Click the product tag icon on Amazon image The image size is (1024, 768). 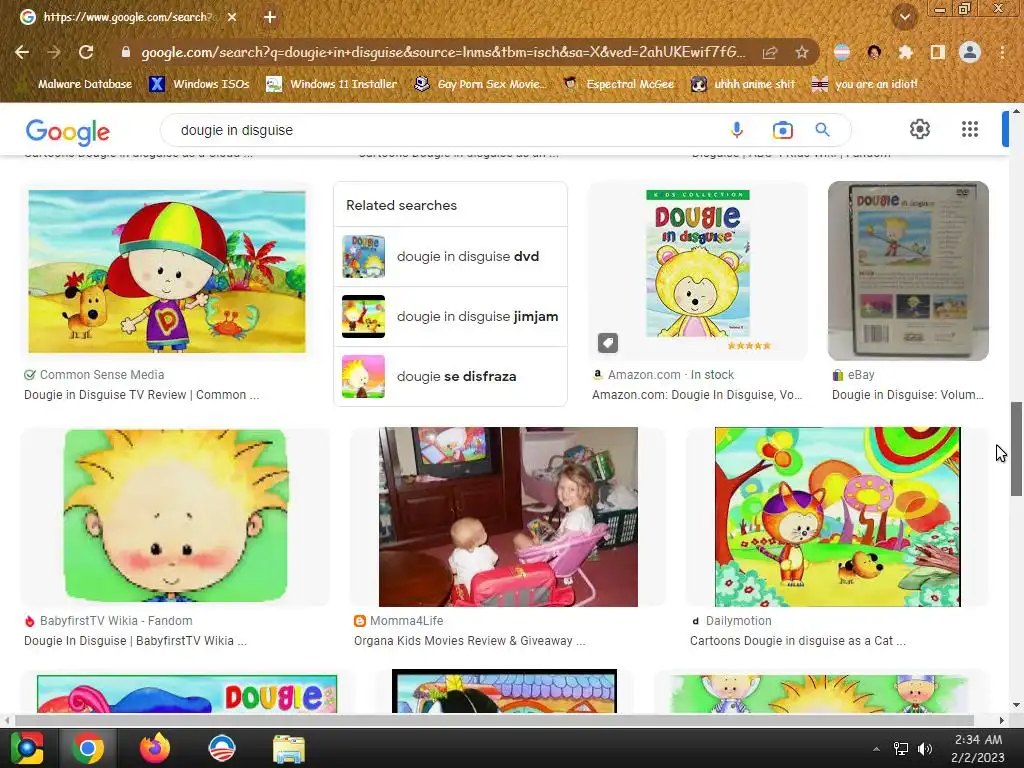pyautogui.click(x=607, y=343)
